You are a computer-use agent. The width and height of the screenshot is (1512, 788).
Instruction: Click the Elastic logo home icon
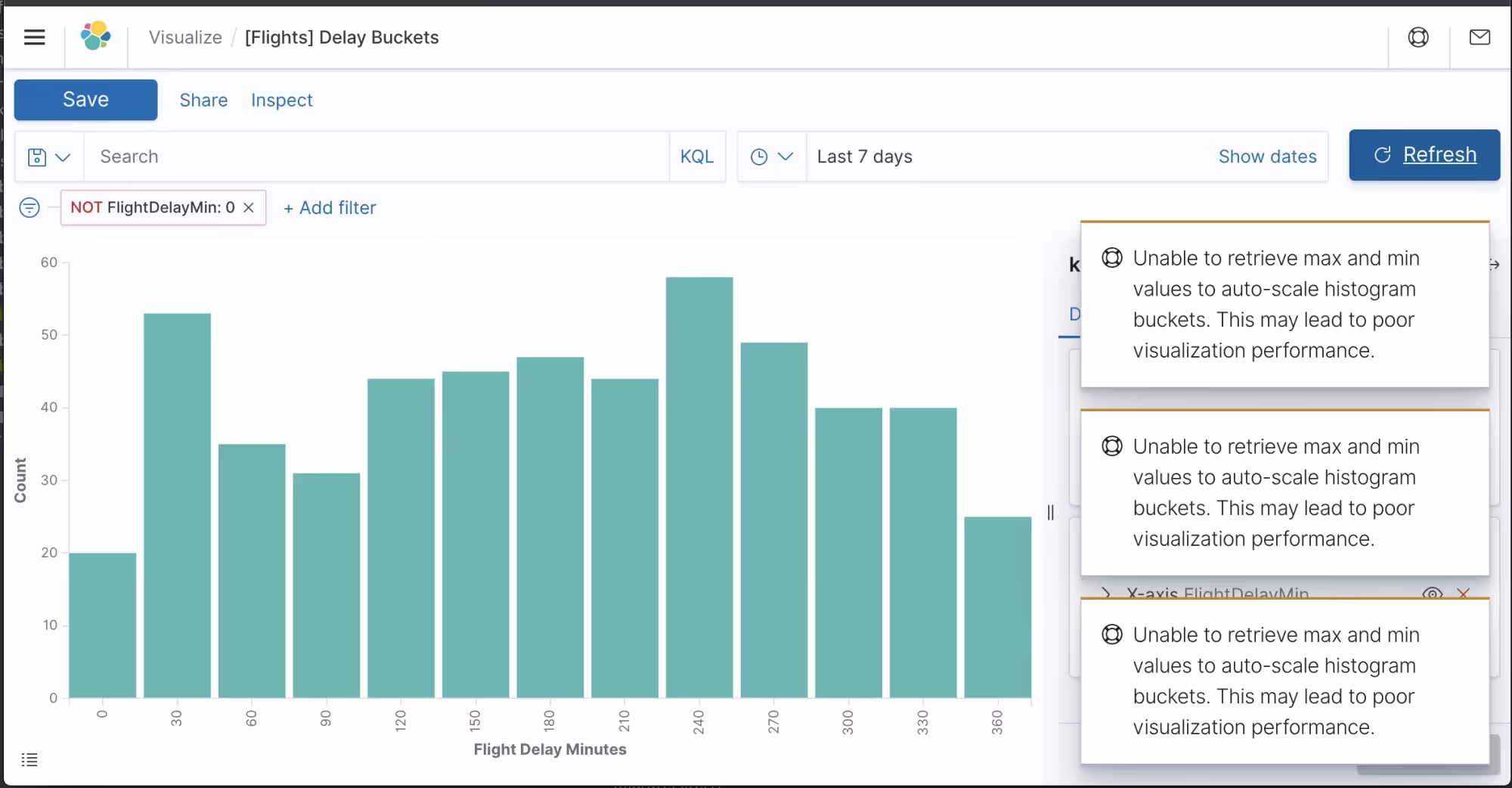click(96, 36)
